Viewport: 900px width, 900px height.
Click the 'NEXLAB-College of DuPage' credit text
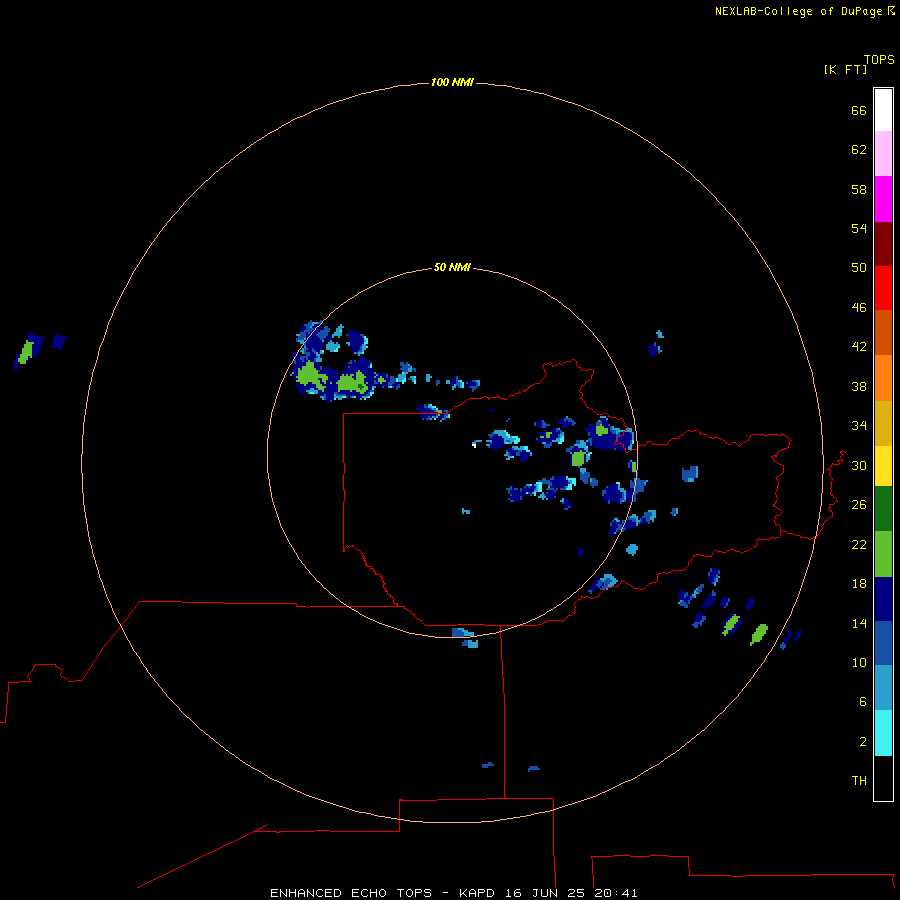click(799, 11)
